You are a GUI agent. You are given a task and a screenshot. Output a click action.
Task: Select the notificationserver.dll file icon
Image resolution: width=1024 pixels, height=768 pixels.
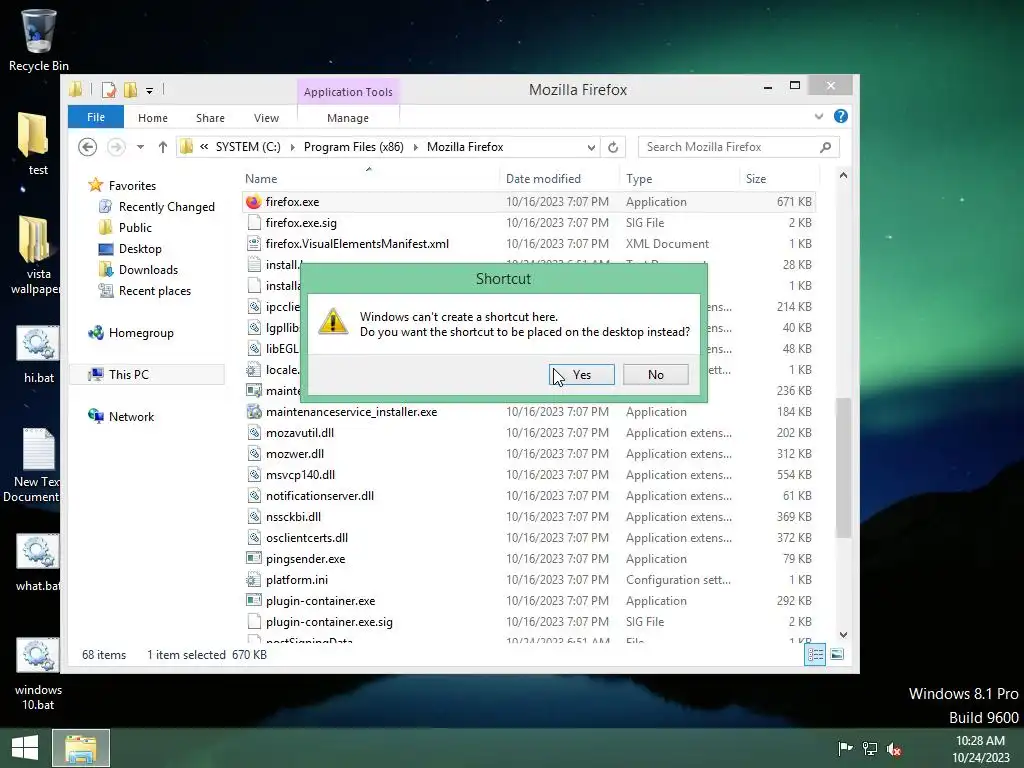[x=254, y=496]
